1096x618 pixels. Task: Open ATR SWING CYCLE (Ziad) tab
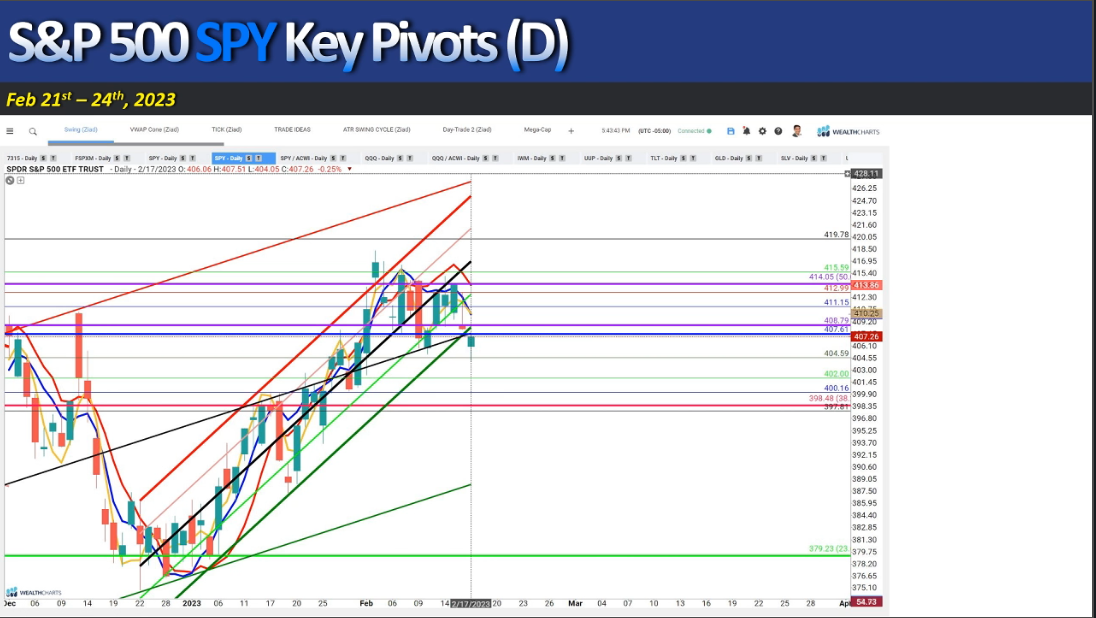point(377,130)
